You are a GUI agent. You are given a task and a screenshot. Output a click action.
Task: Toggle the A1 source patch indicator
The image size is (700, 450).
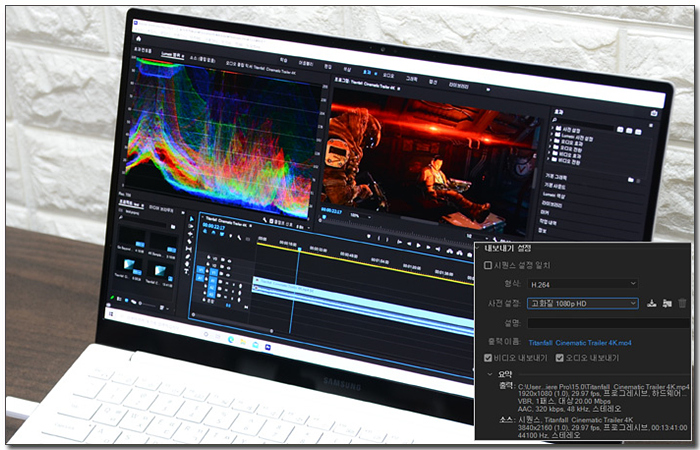[x=200, y=278]
